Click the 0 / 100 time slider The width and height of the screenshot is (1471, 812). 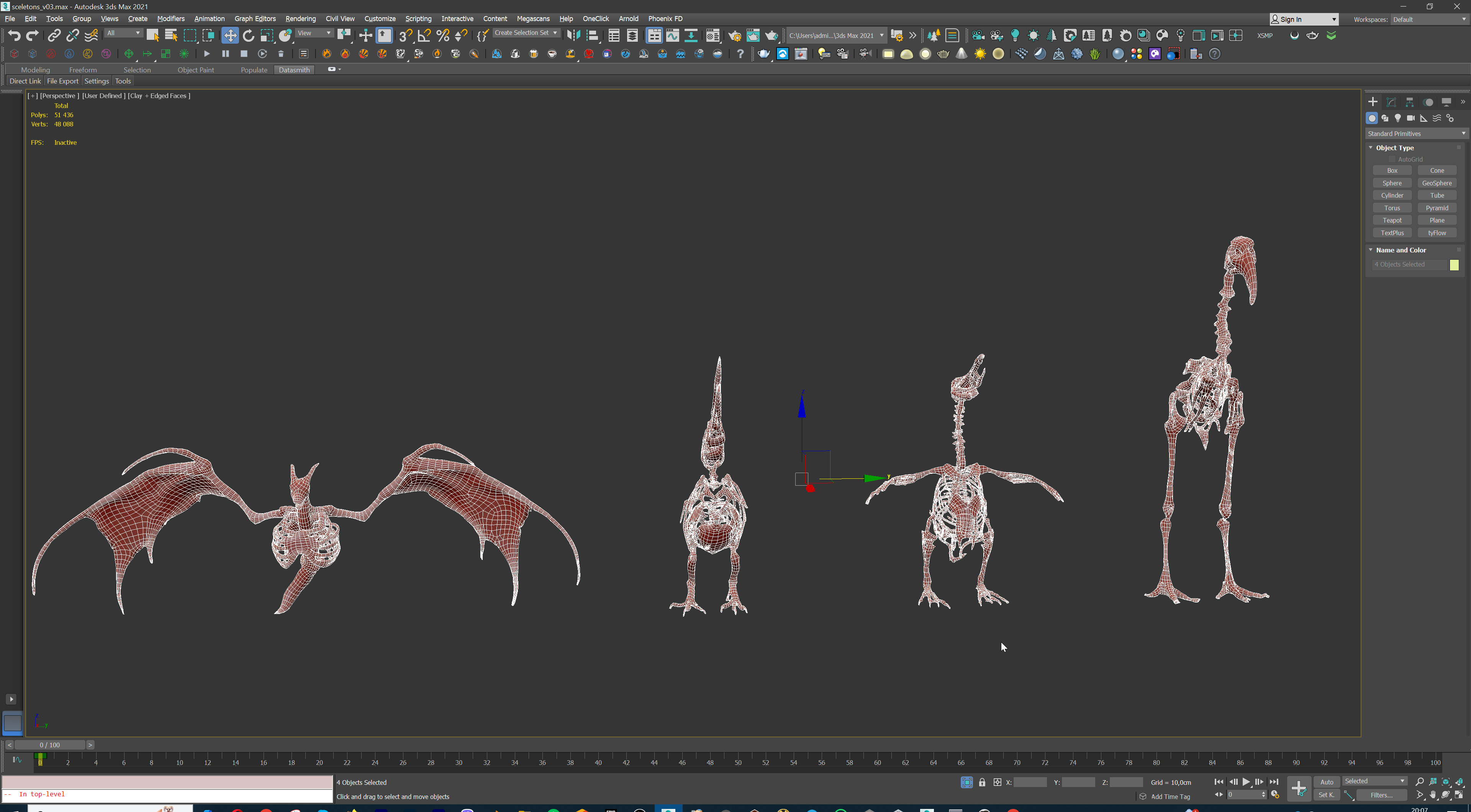[x=50, y=745]
